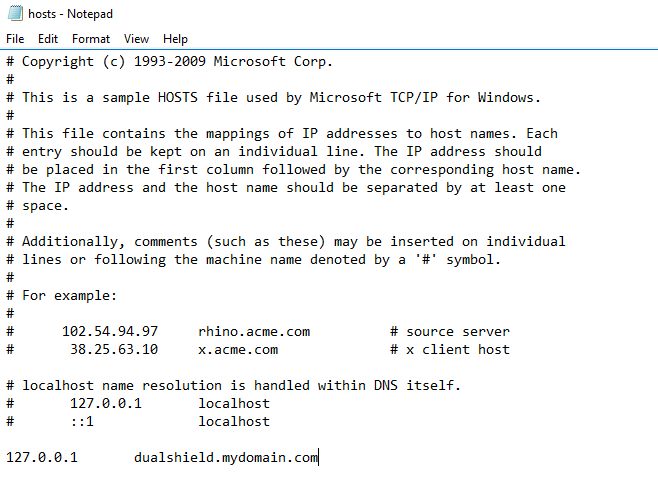Screen dimensions: 658x500
Task: Click the "# x client host" comment
Action: (450, 350)
